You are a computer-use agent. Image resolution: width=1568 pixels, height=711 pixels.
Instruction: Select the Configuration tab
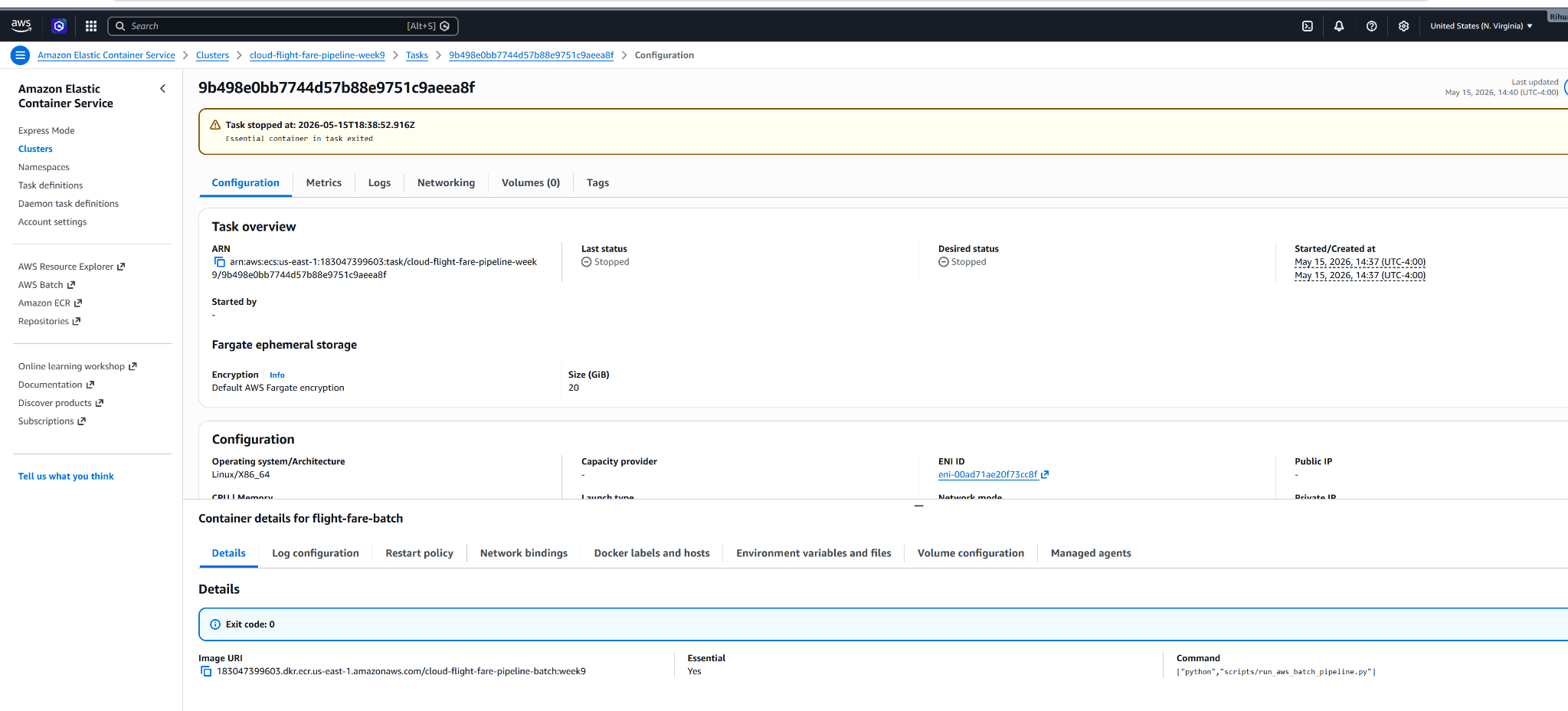pyautogui.click(x=246, y=183)
